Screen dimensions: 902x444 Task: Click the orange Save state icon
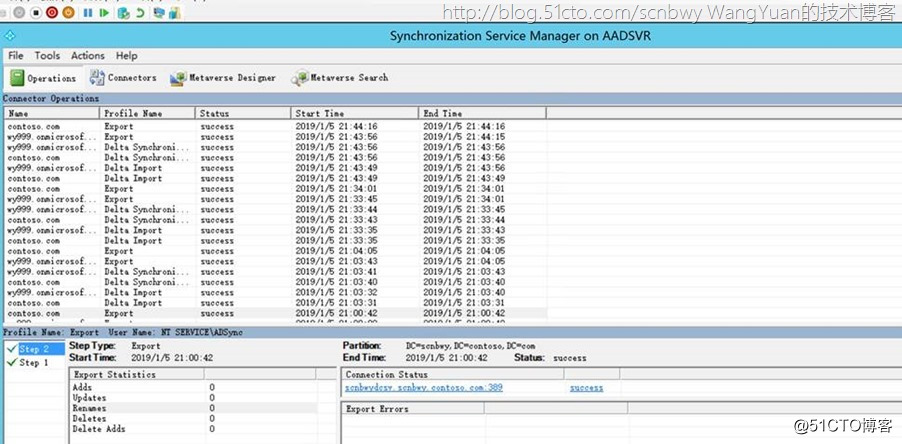(x=68, y=13)
